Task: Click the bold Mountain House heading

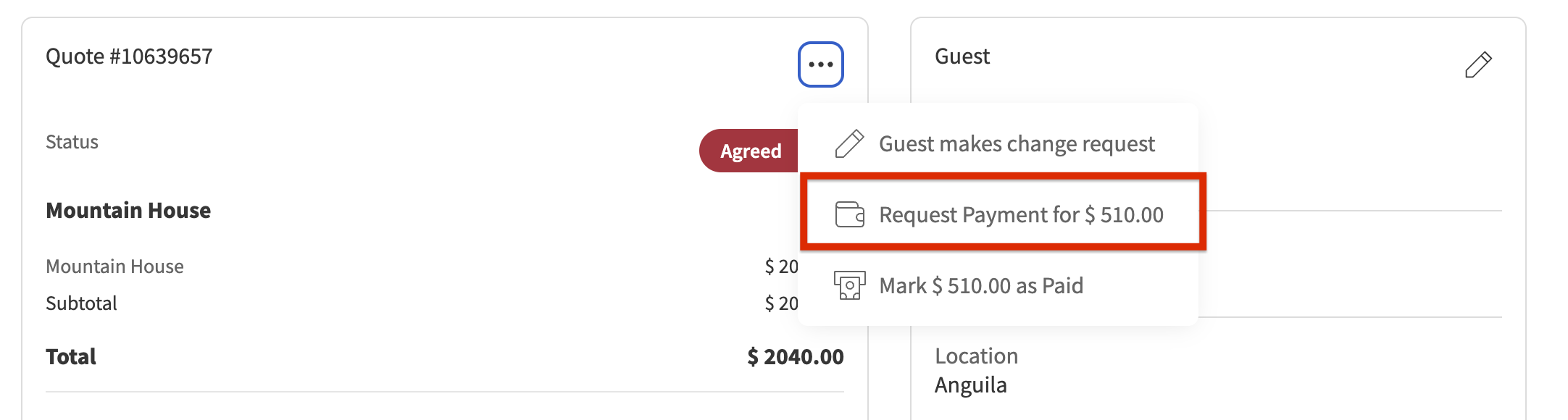Action: pos(128,210)
